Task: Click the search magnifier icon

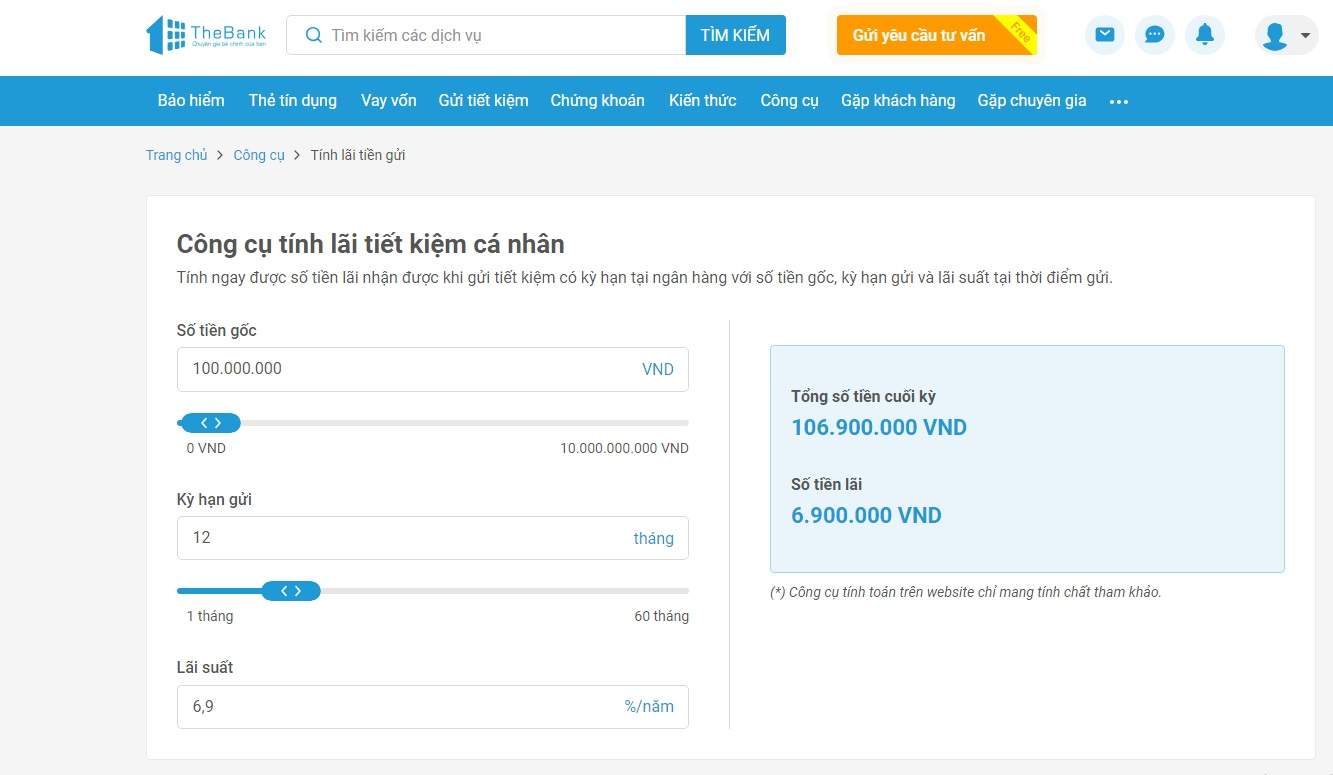Action: click(x=313, y=35)
